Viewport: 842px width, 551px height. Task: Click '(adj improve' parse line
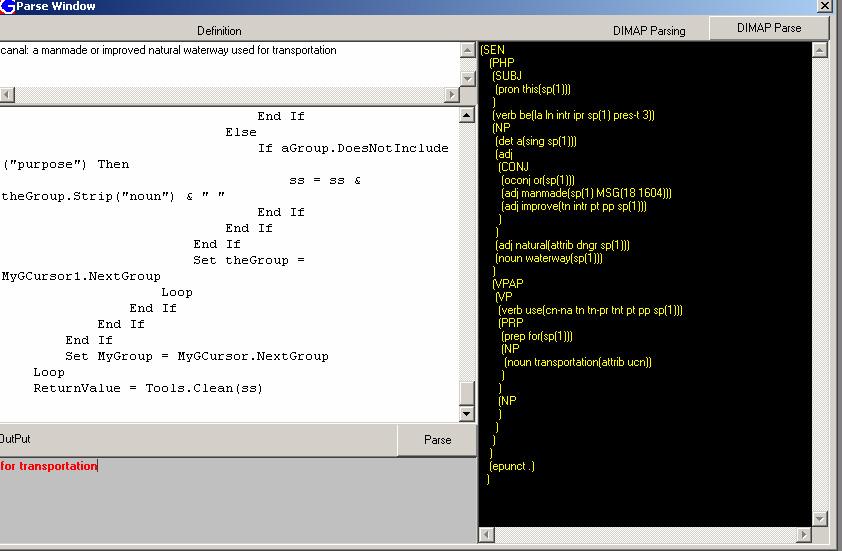[x=574, y=206]
